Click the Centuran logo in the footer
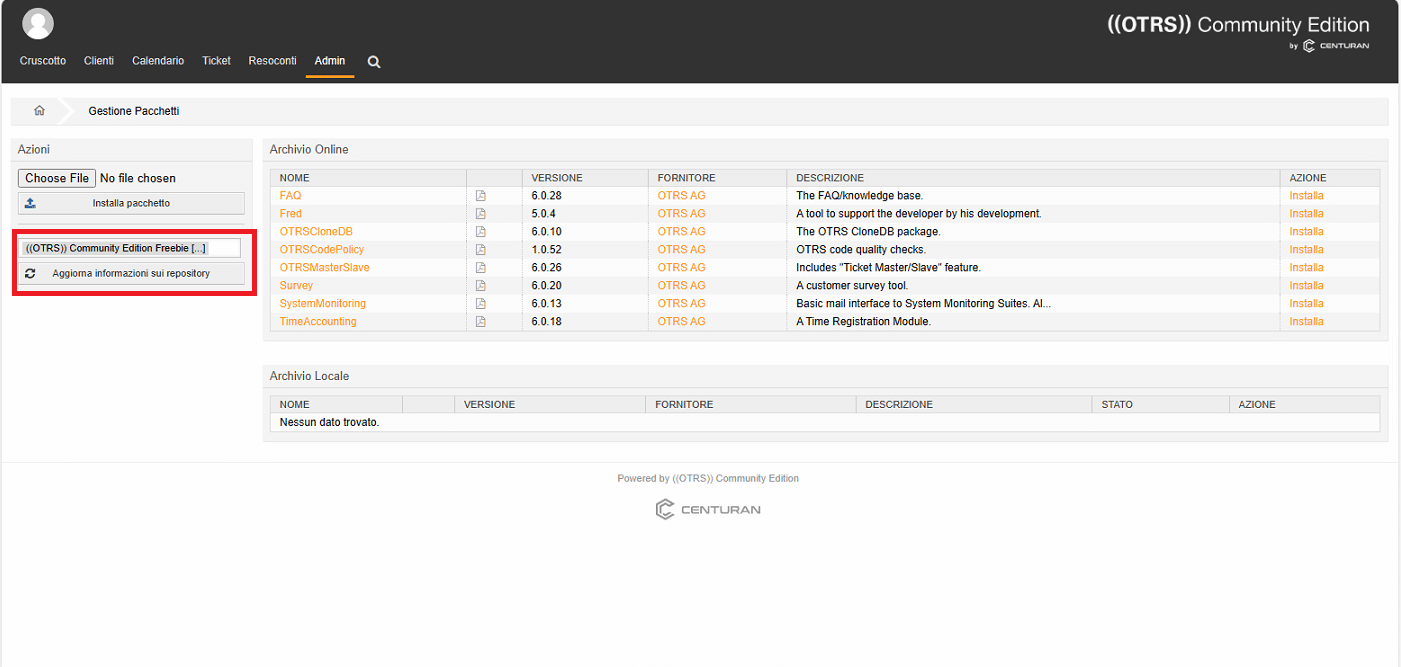This screenshot has width=1401, height=667. pyautogui.click(x=708, y=510)
